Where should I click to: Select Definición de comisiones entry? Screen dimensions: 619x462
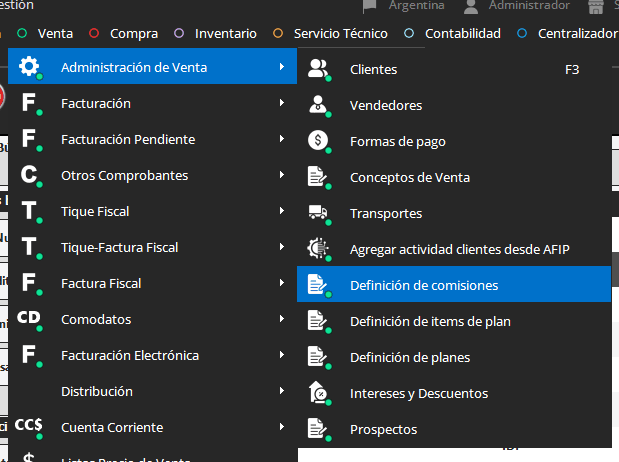[x=424, y=285]
